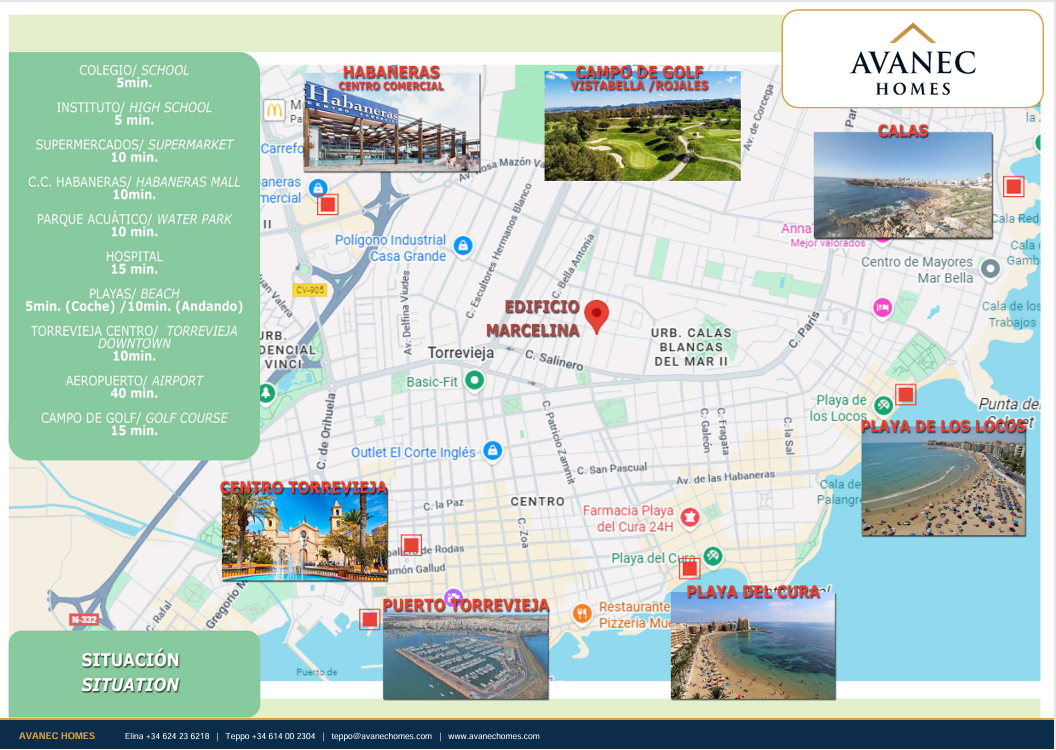
Task: Click the EDIFICIO MARCELINA label
Action: [x=533, y=318]
